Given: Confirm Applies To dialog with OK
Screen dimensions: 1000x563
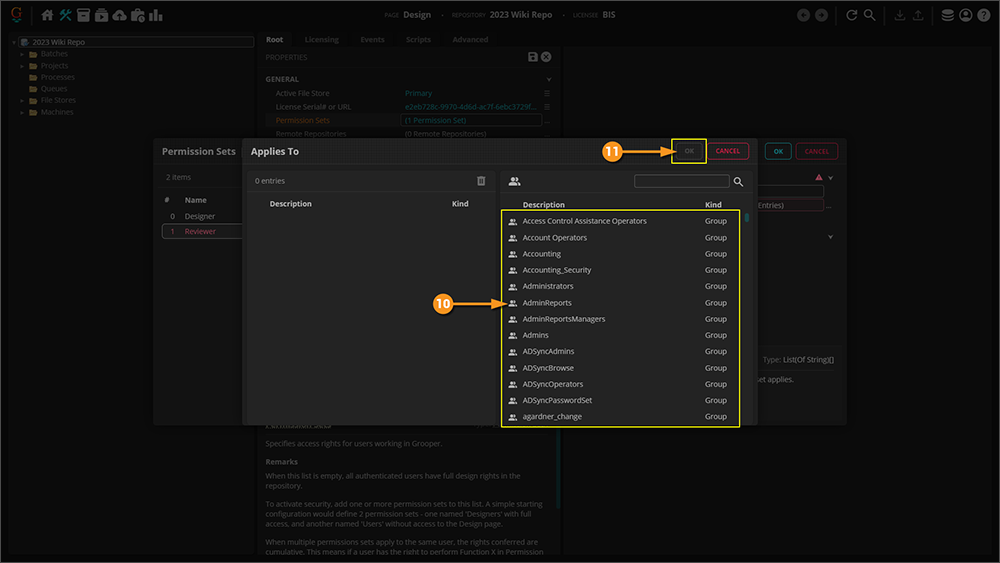Looking at the screenshot, I should [689, 151].
